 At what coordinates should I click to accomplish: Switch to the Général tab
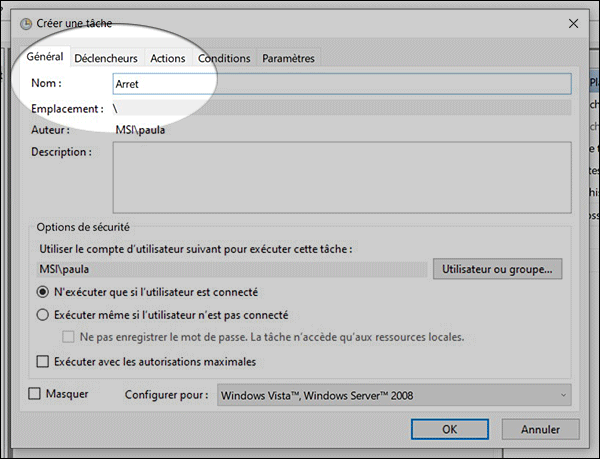(45, 58)
